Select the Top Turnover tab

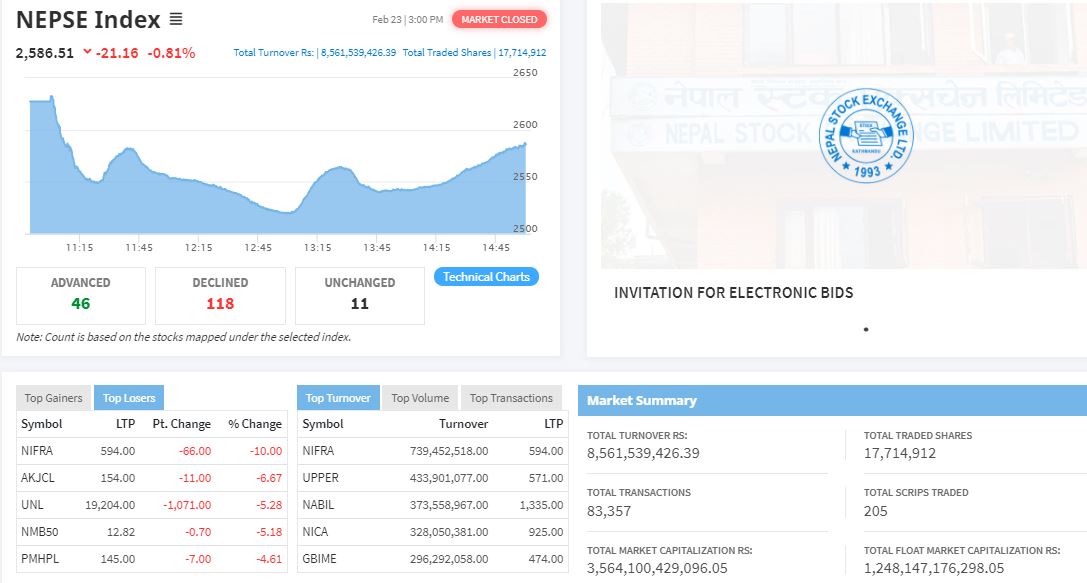click(338, 398)
